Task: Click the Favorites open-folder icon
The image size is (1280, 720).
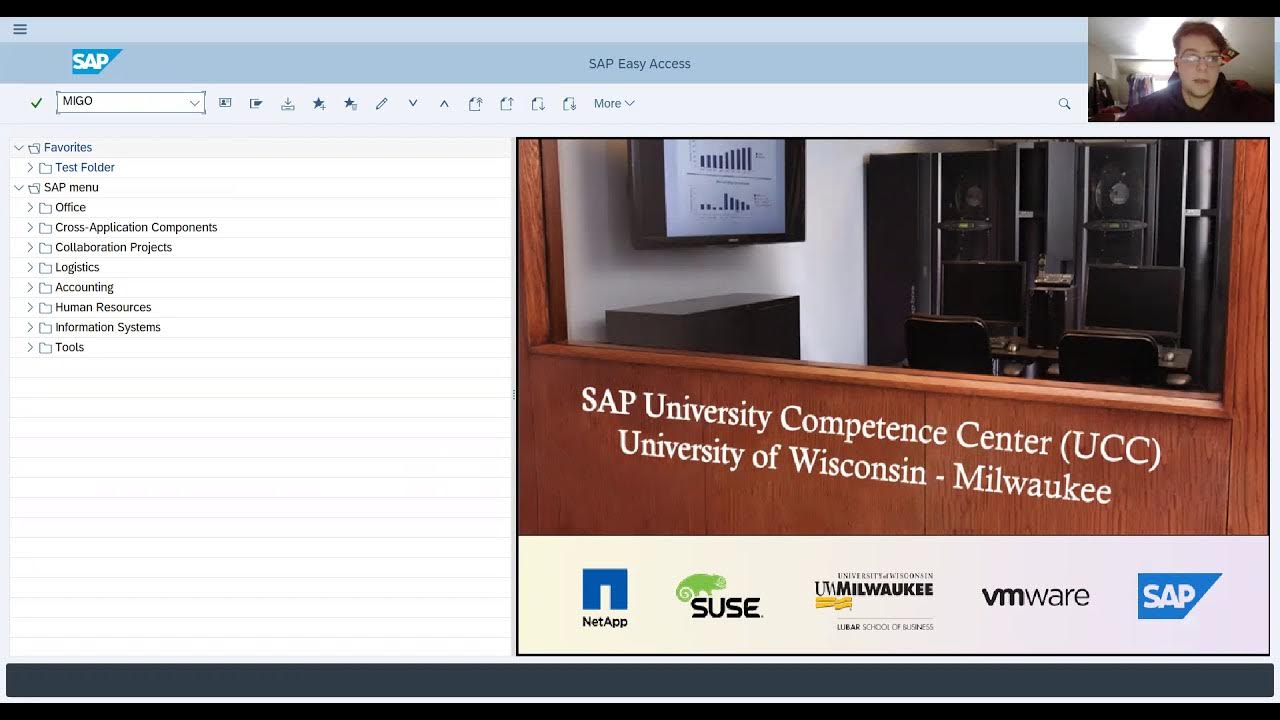Action: (34, 148)
